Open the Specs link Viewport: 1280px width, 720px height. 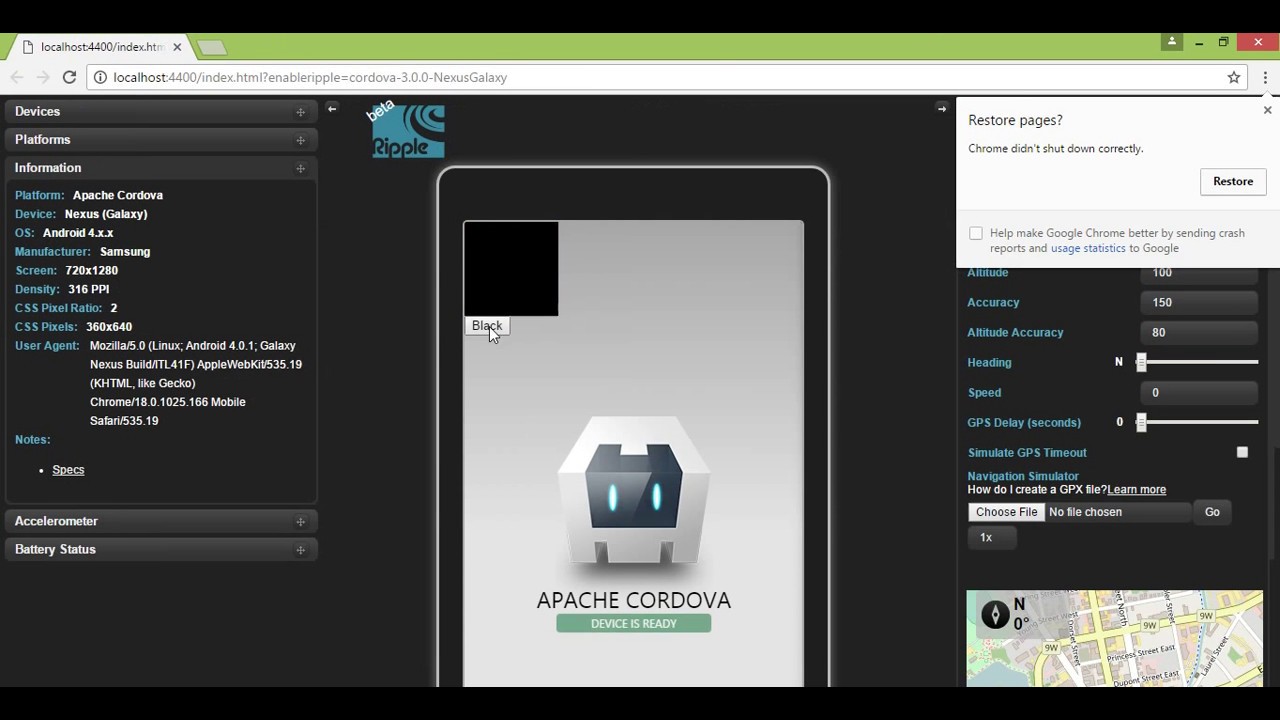(x=68, y=470)
